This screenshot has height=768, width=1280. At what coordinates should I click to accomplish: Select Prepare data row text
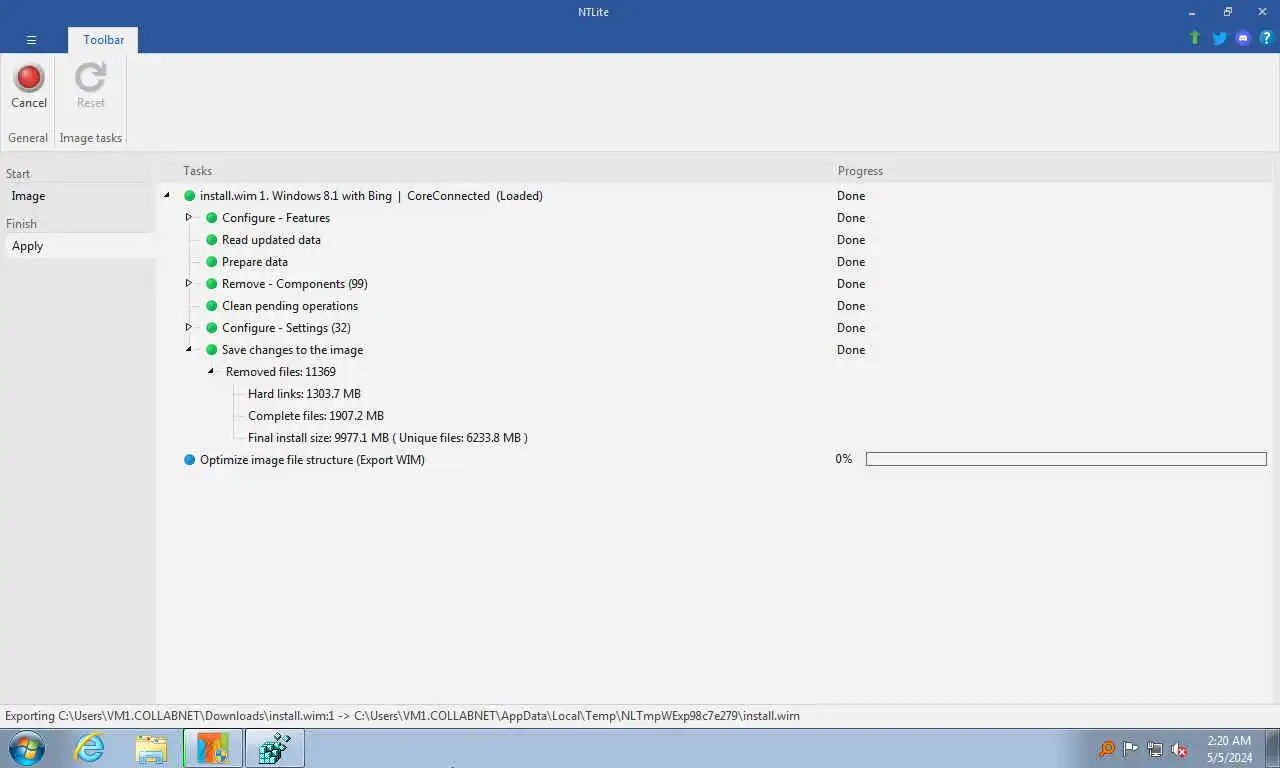point(255,262)
